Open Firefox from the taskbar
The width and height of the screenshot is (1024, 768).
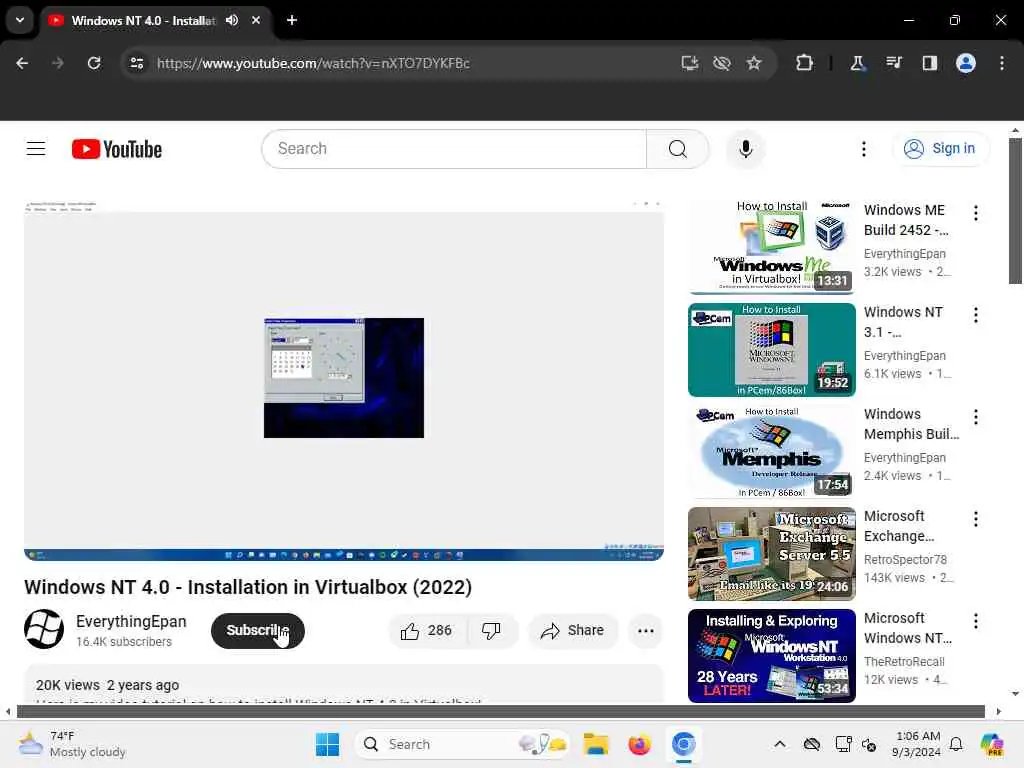click(x=639, y=744)
